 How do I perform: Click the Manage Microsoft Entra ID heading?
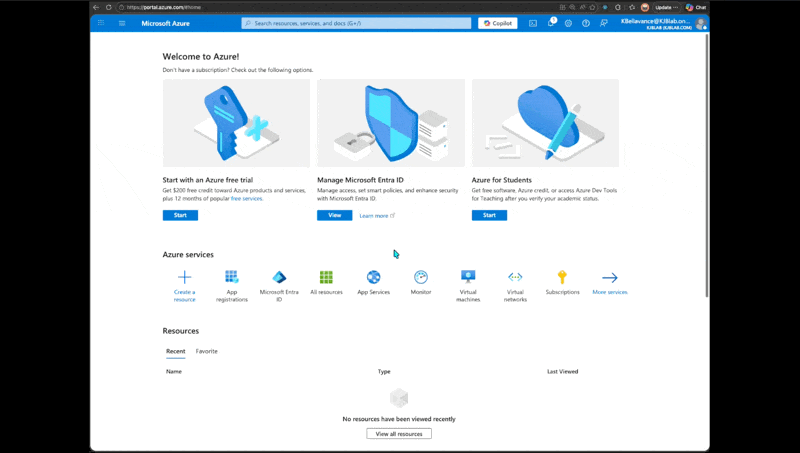pos(360,180)
